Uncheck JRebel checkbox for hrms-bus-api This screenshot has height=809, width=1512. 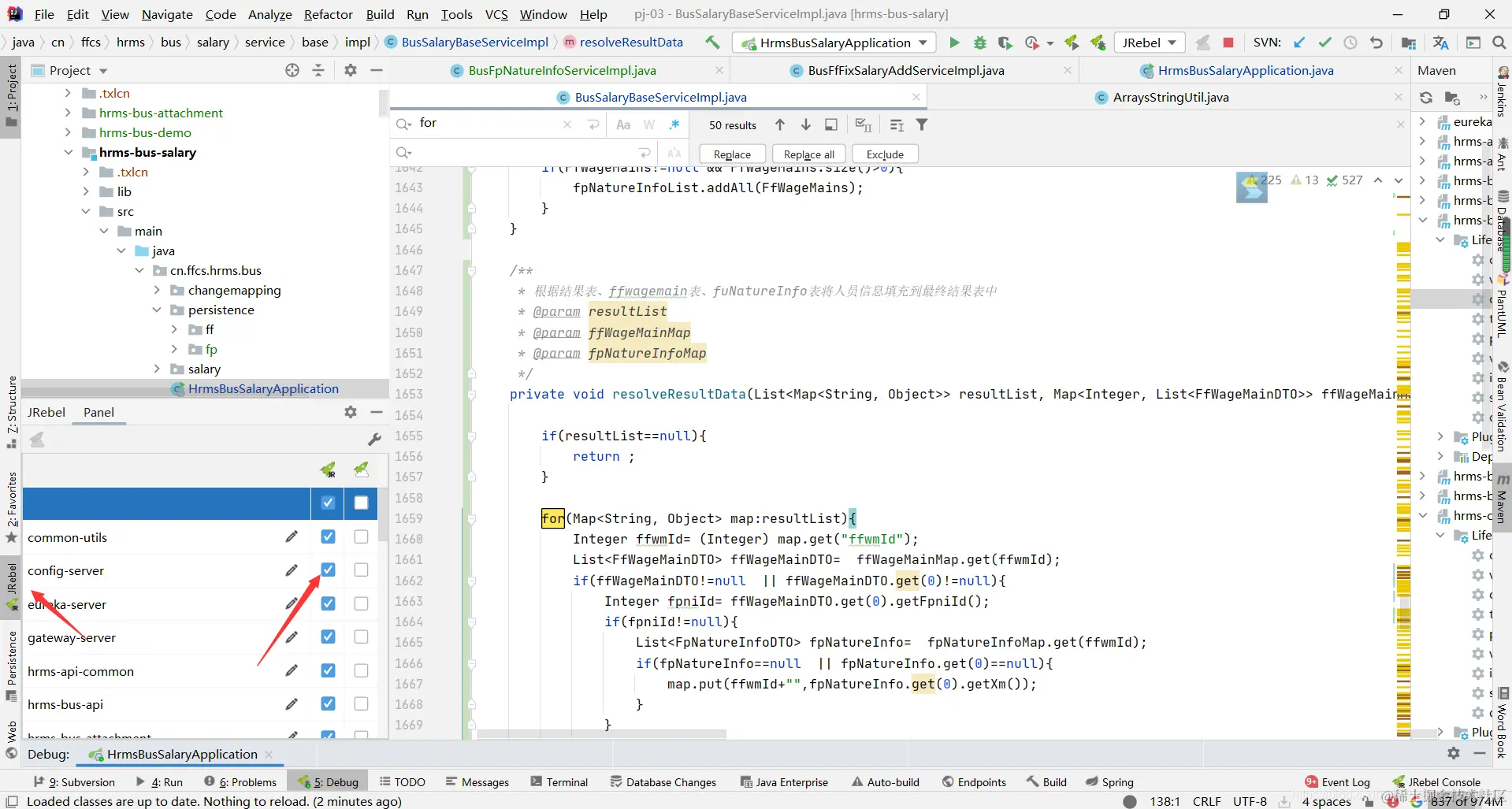(x=329, y=703)
